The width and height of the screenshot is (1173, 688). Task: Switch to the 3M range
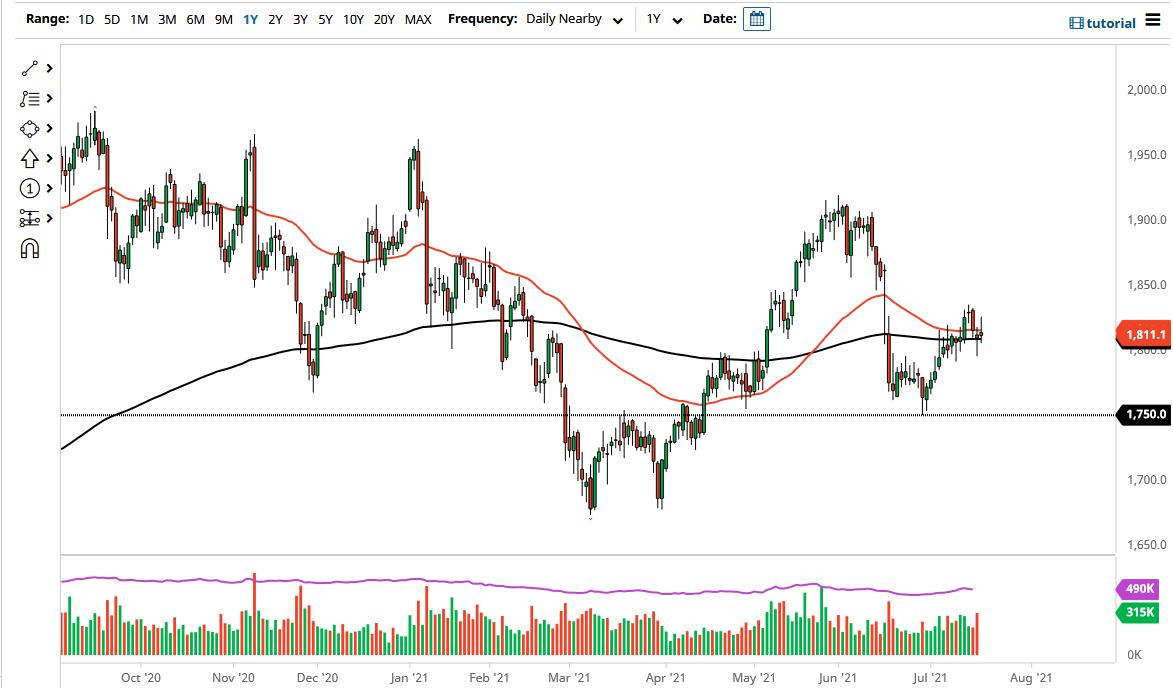[x=167, y=19]
